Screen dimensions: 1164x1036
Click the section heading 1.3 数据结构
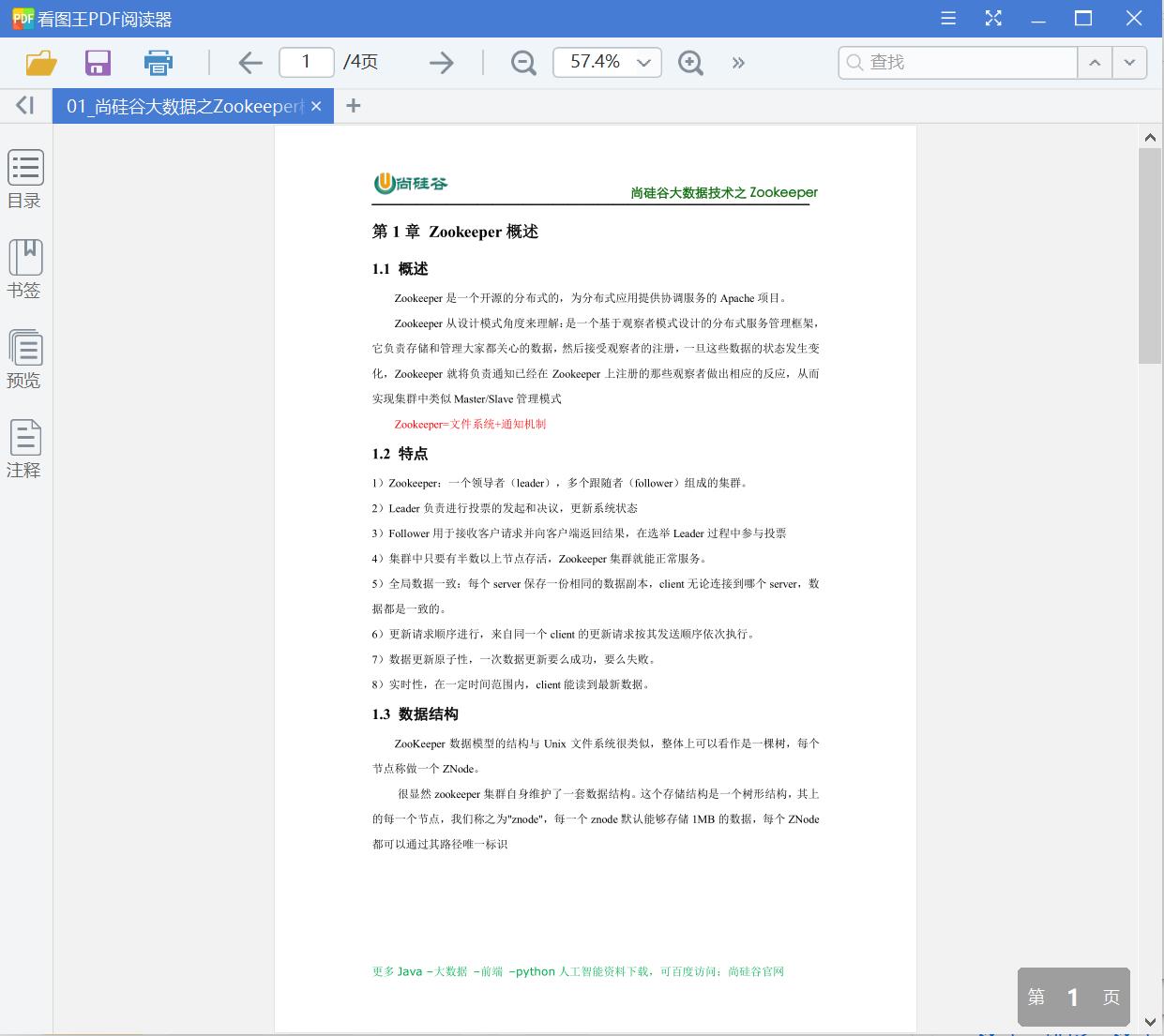click(x=415, y=714)
